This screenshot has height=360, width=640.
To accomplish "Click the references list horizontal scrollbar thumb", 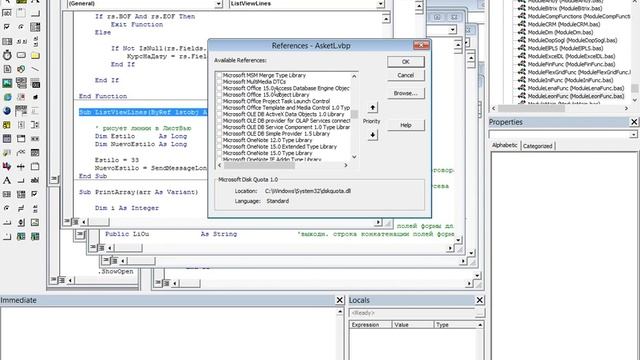I will point(259,165).
